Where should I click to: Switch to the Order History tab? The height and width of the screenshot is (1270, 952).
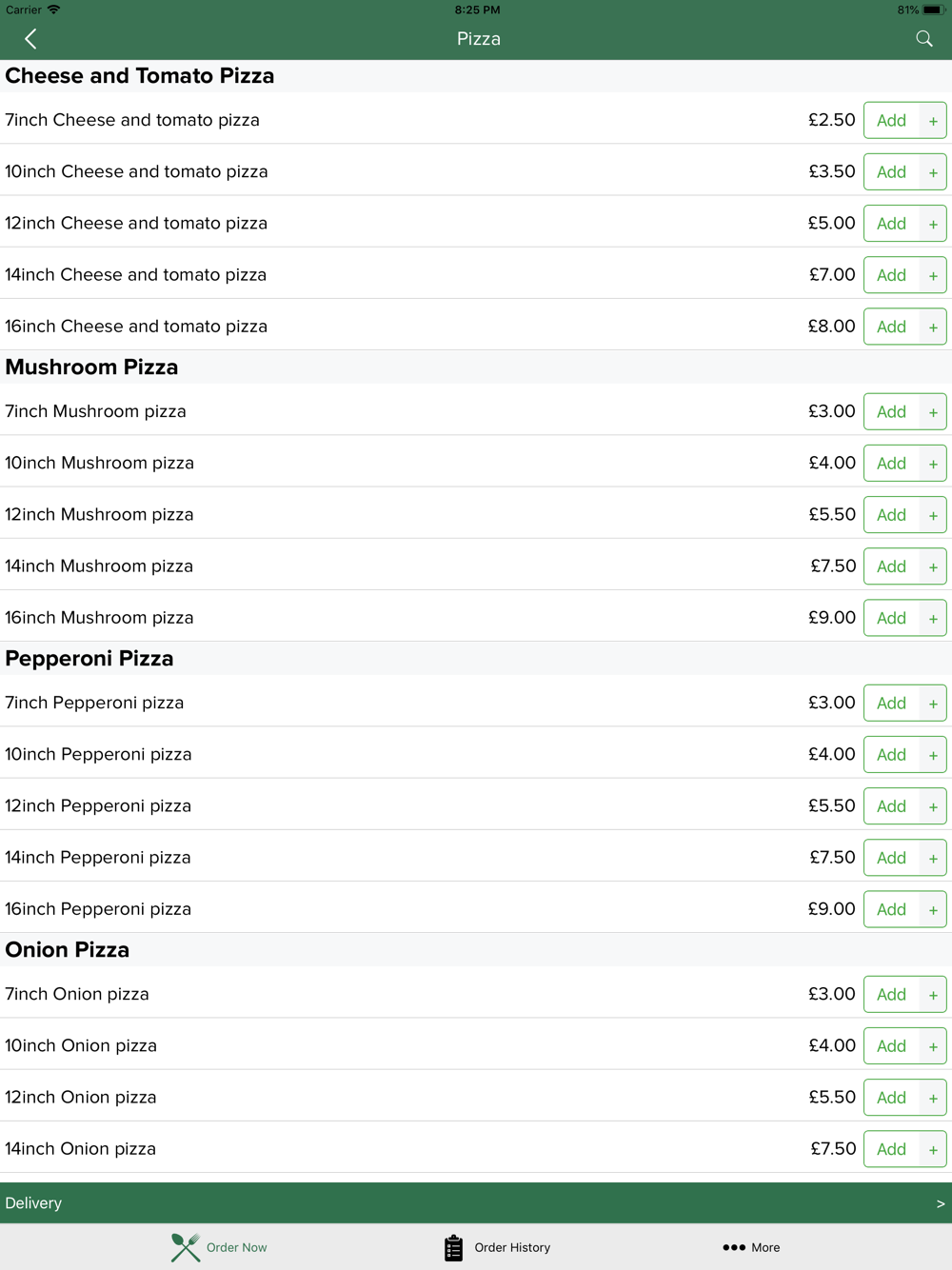(497, 1247)
